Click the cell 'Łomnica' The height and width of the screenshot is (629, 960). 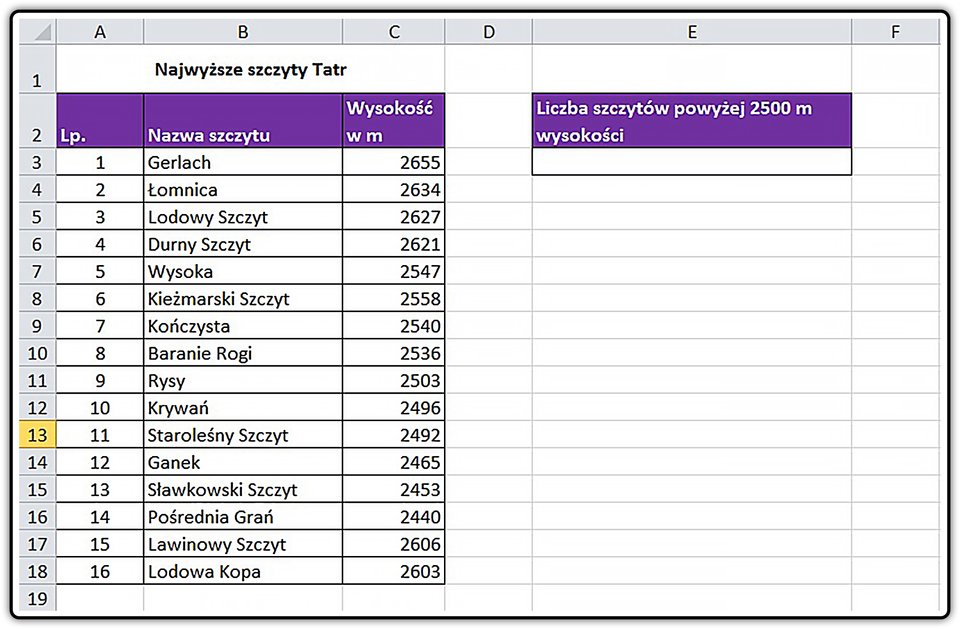pyautogui.click(x=243, y=189)
